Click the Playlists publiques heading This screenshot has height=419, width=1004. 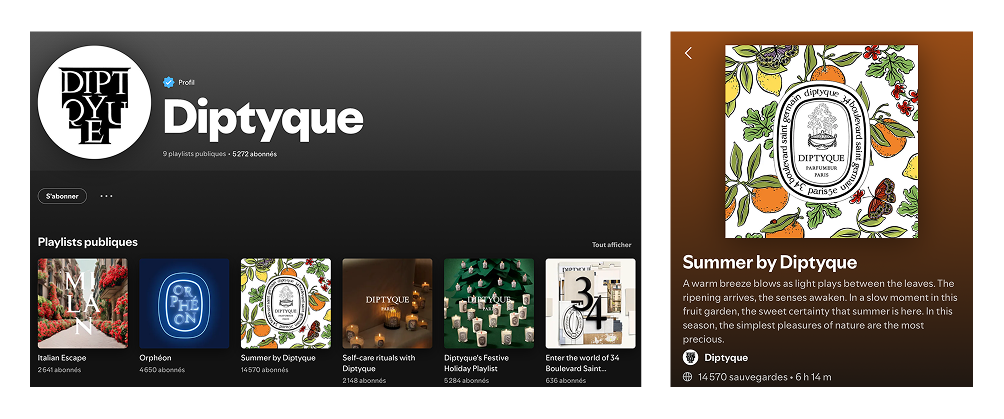(88, 242)
